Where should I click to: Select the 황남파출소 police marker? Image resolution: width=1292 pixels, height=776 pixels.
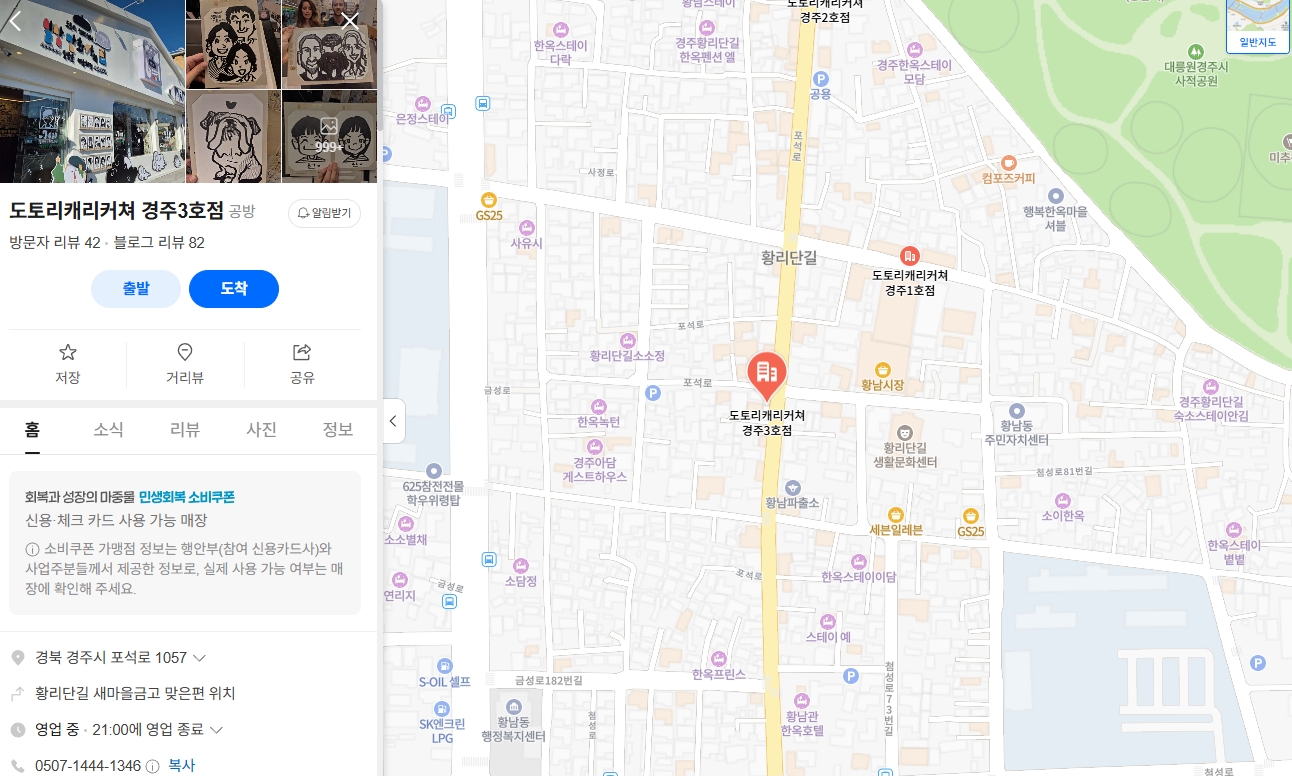(x=792, y=487)
